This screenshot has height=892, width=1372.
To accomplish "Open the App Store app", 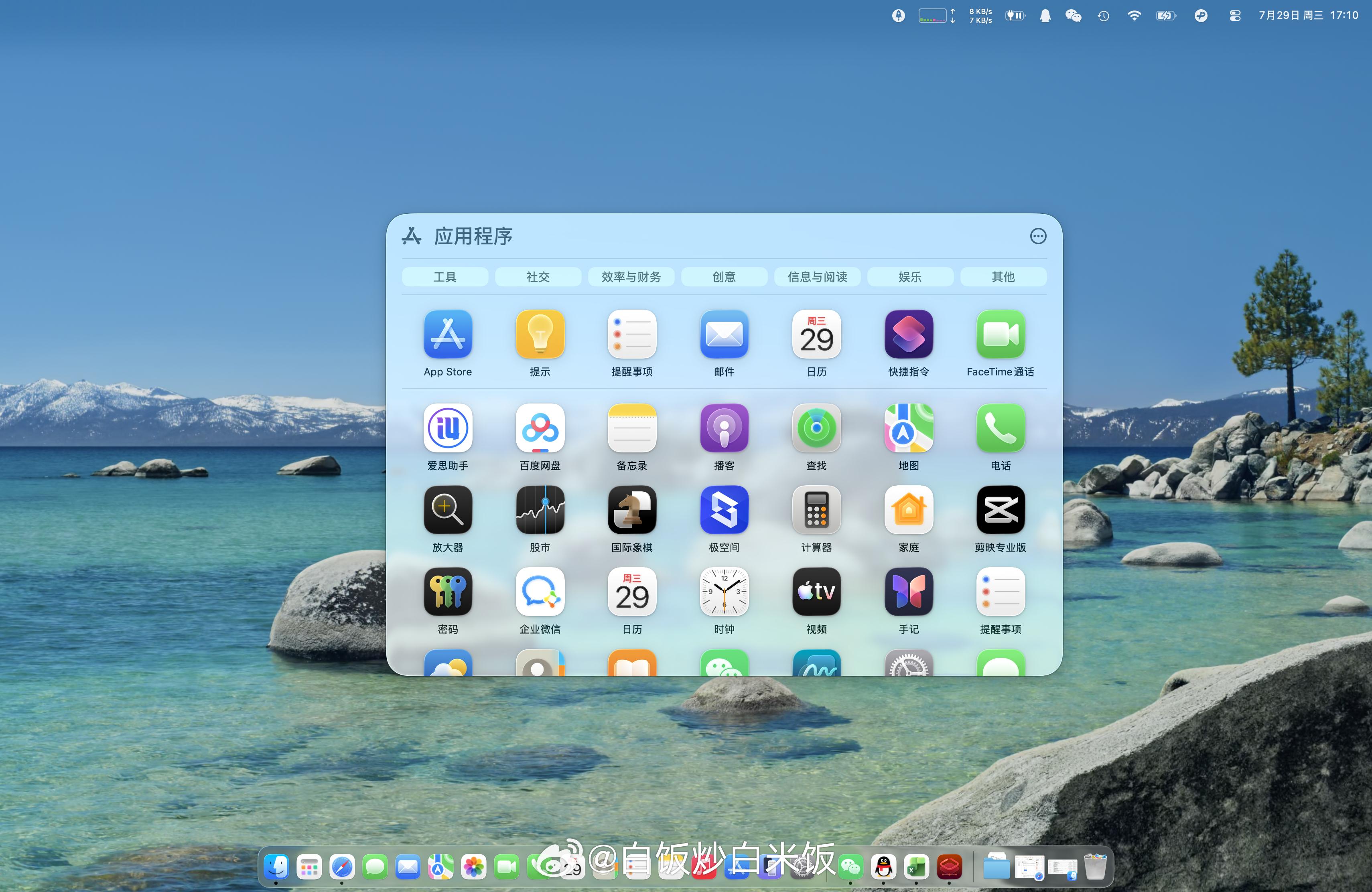I will coord(447,334).
